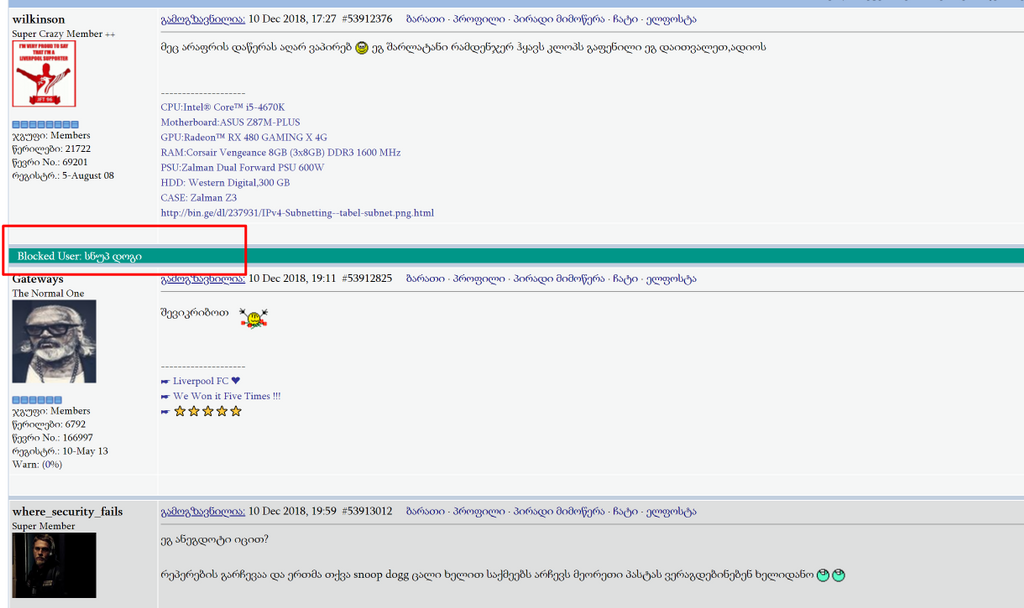This screenshot has width=1024, height=608.
Task: Click the flag icon before "We Won it Five Times"
Action: (166, 396)
